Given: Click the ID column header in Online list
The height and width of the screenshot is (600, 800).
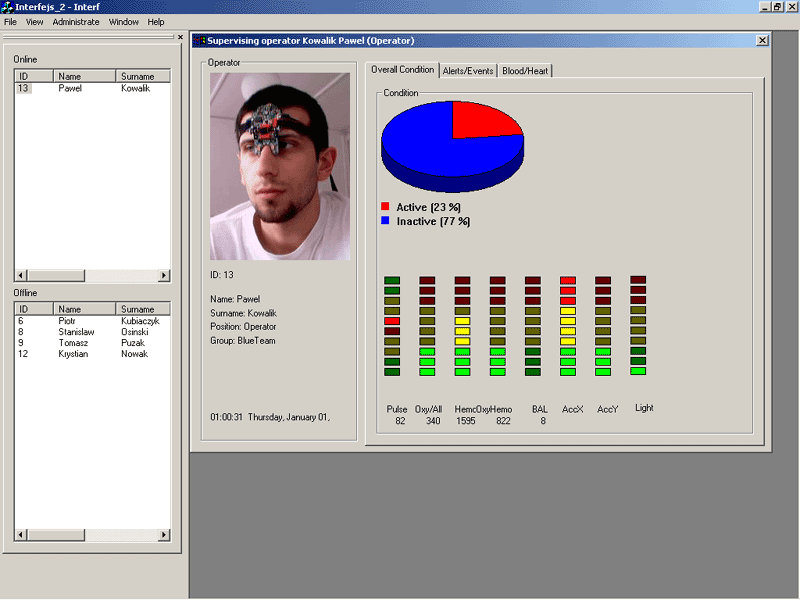Looking at the screenshot, I should tap(34, 76).
